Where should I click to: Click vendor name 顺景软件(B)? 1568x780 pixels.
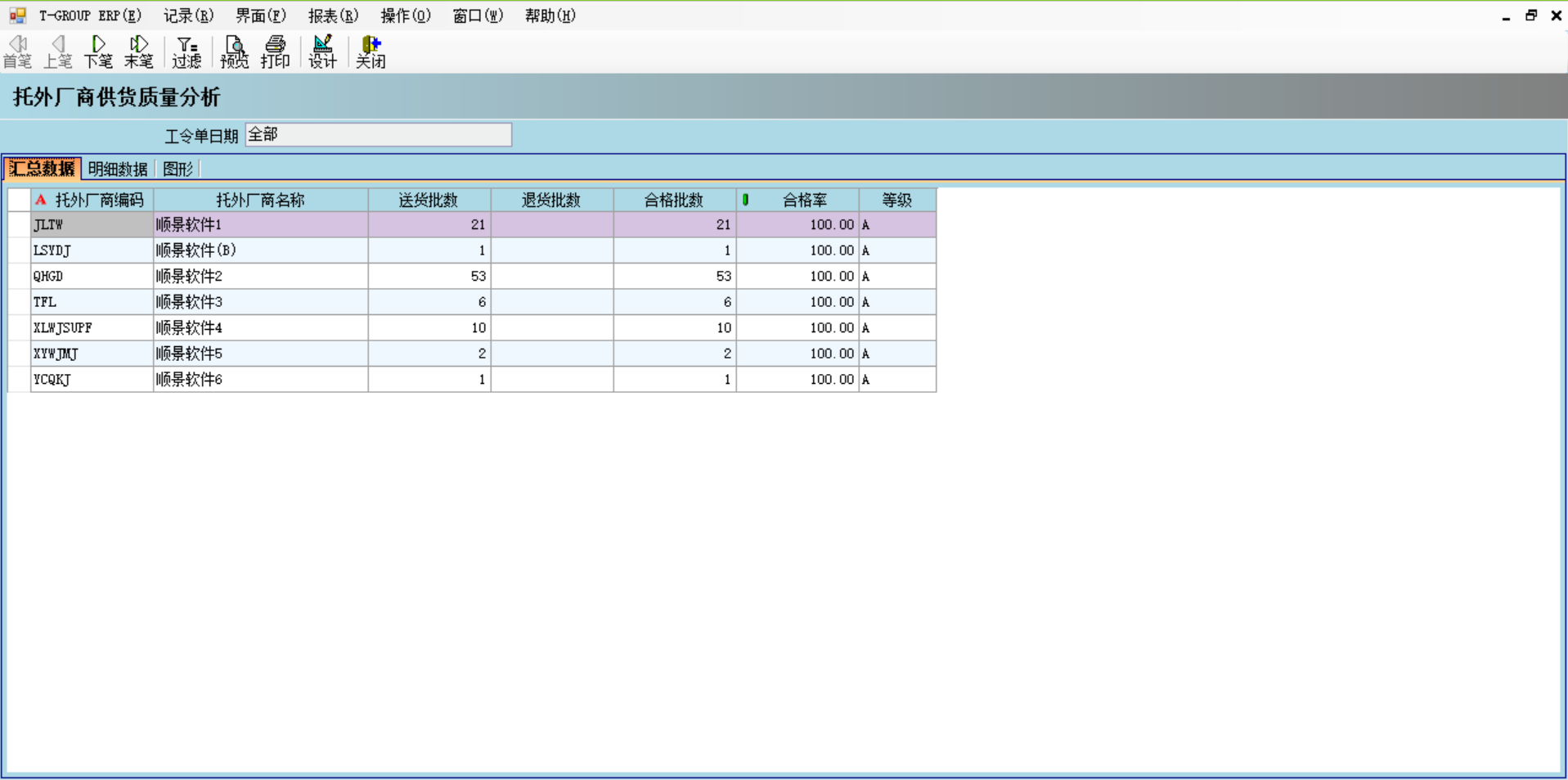260,250
